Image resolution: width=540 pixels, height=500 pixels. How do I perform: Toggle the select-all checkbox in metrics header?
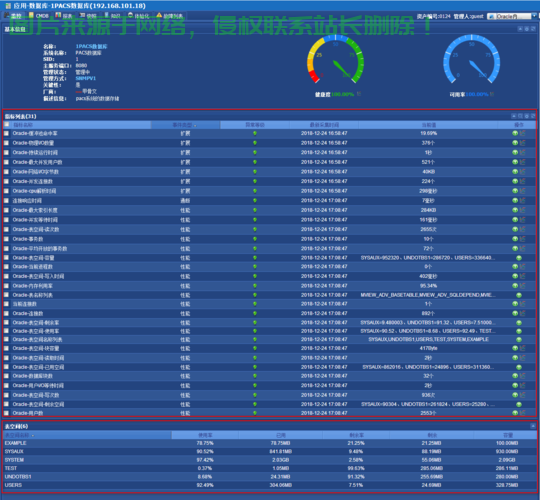[7, 125]
